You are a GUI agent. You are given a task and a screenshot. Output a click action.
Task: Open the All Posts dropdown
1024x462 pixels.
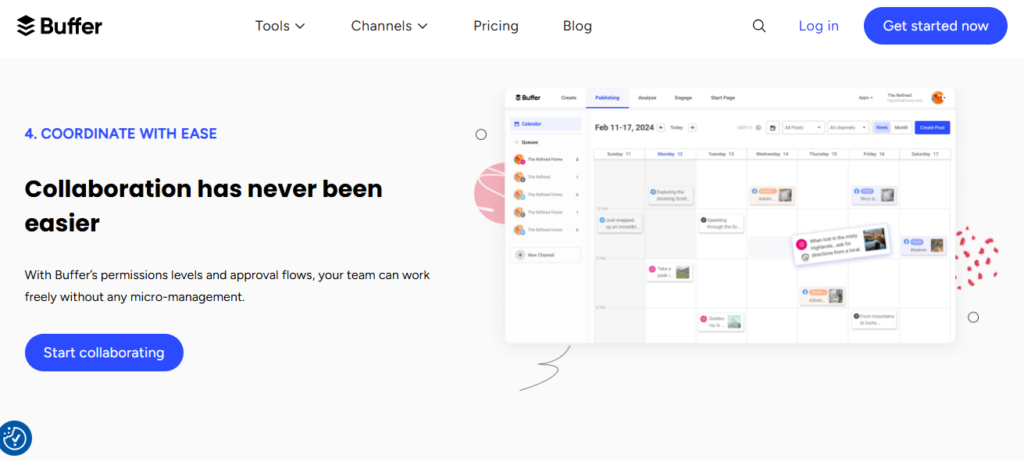pos(803,127)
